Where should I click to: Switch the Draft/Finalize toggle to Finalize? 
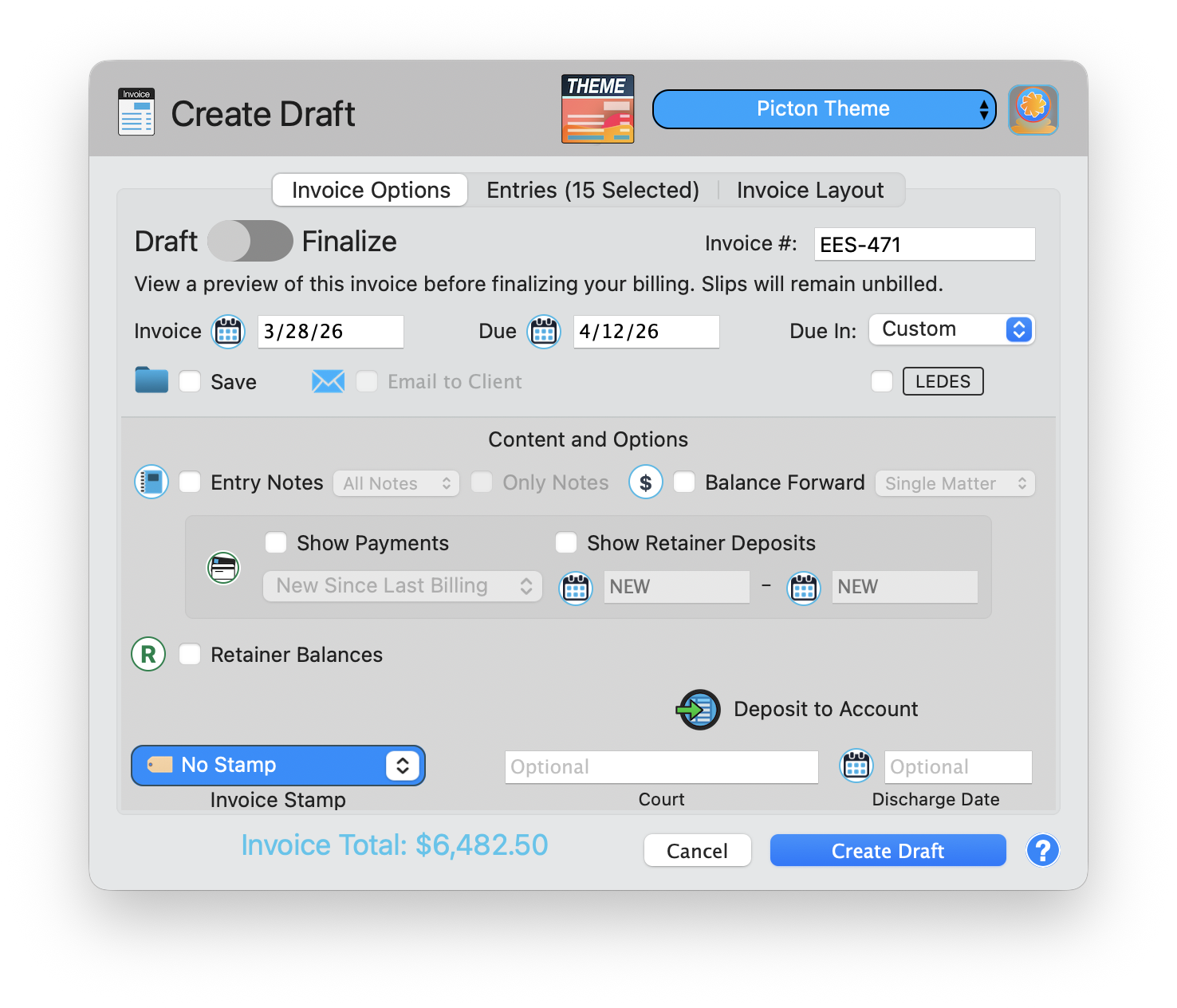(x=250, y=241)
